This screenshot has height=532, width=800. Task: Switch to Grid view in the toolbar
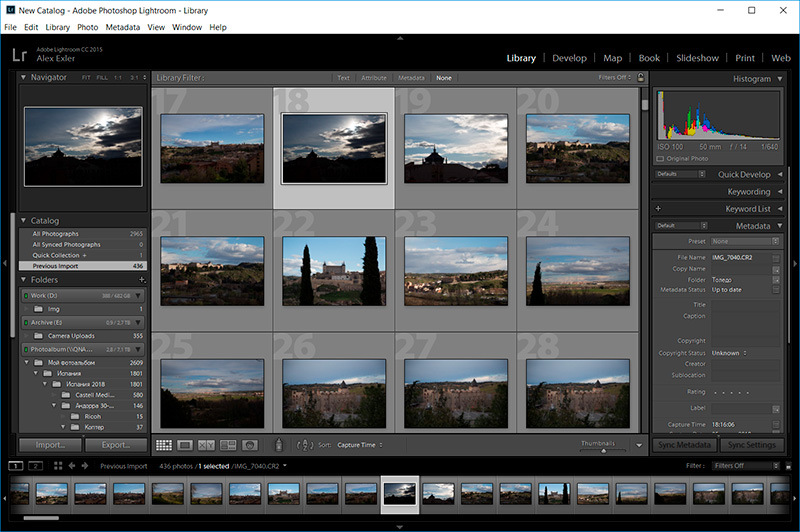click(x=164, y=444)
